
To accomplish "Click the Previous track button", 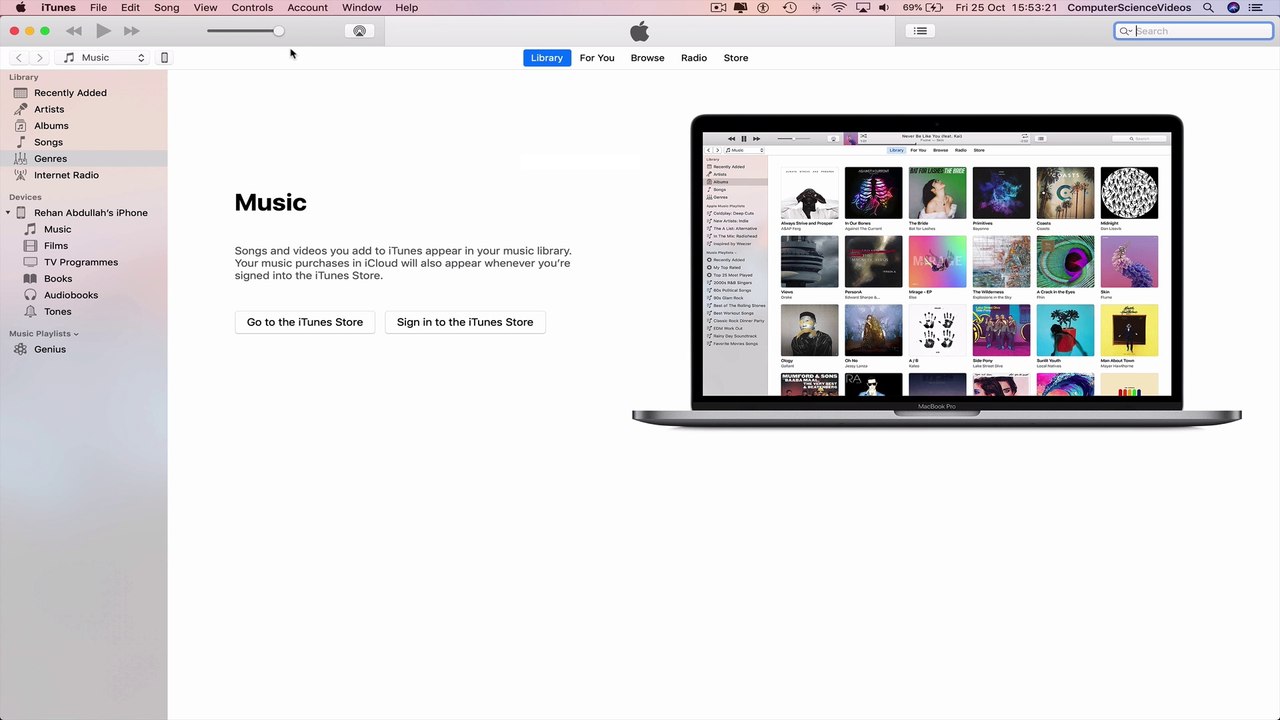I will pos(73,31).
